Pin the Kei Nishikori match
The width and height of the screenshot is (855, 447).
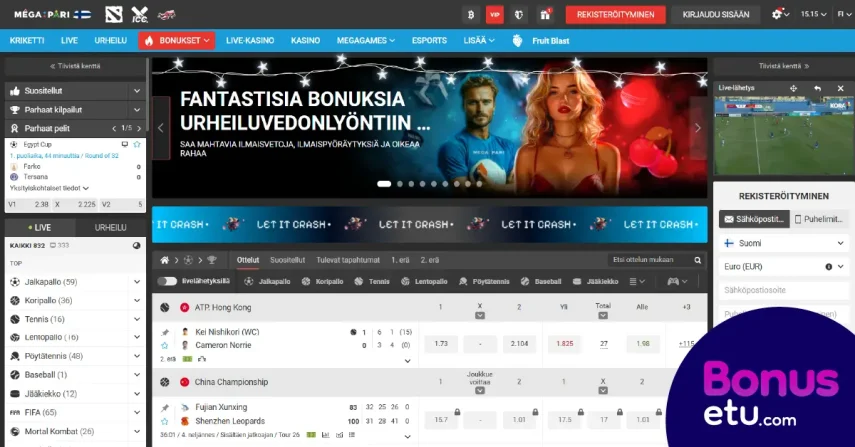tap(165, 332)
